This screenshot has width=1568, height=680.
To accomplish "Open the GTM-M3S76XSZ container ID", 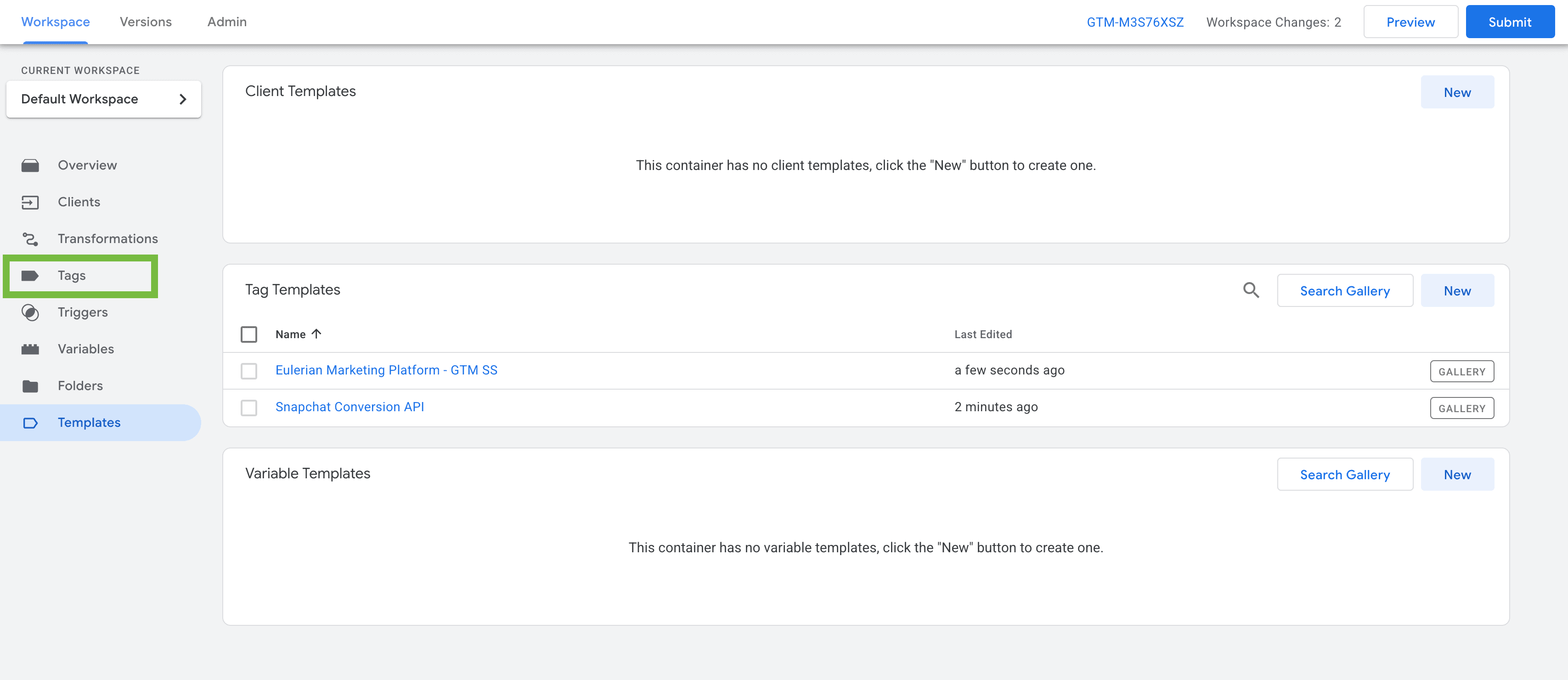I will pos(1134,22).
